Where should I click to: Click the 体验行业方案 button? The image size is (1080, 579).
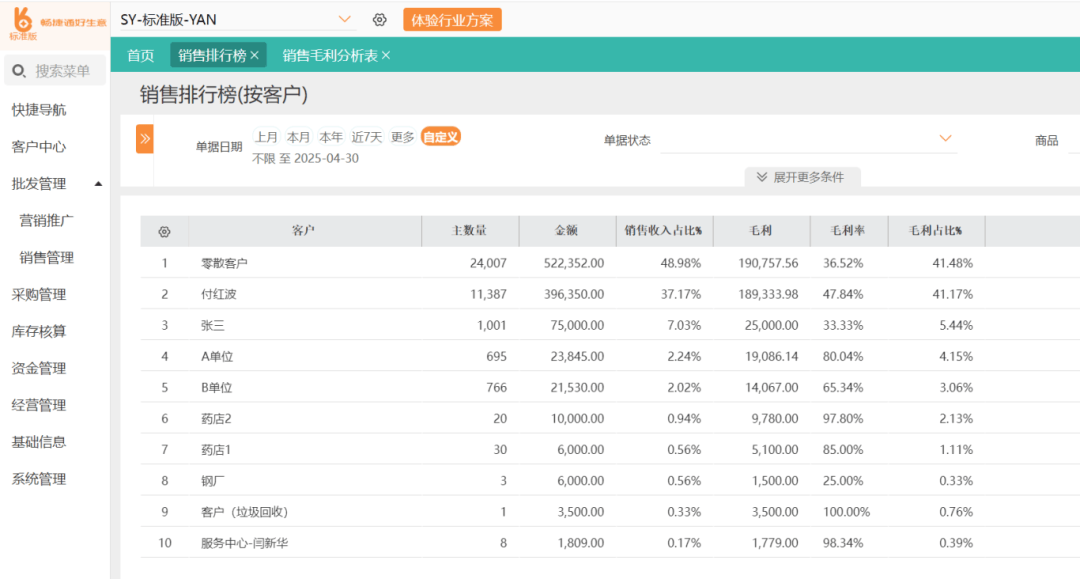[452, 18]
